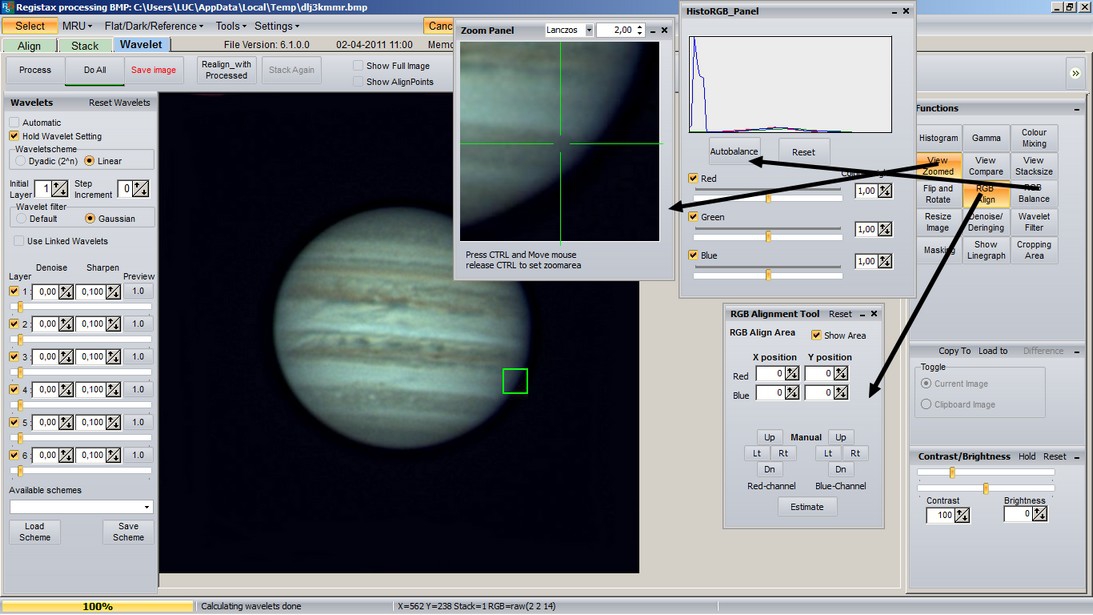Uncheck the Green channel checkbox

694,217
